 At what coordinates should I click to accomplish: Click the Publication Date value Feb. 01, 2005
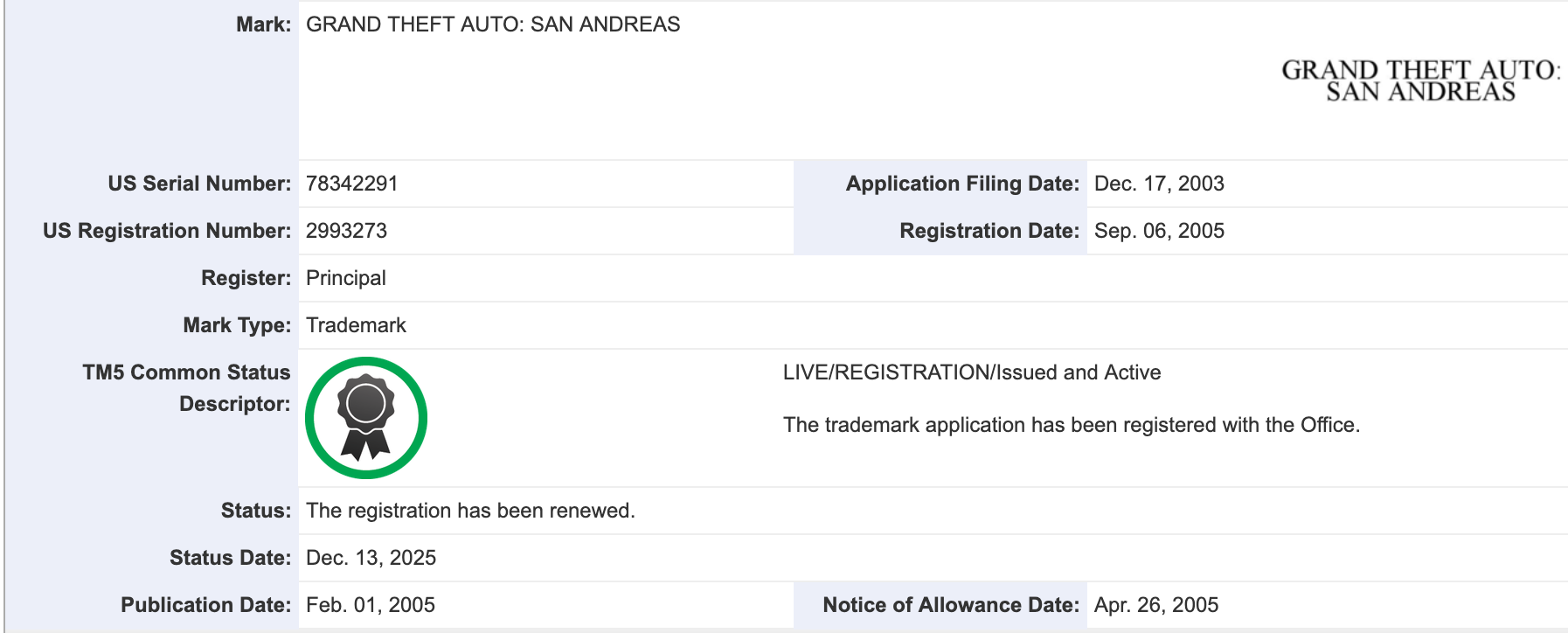[371, 605]
